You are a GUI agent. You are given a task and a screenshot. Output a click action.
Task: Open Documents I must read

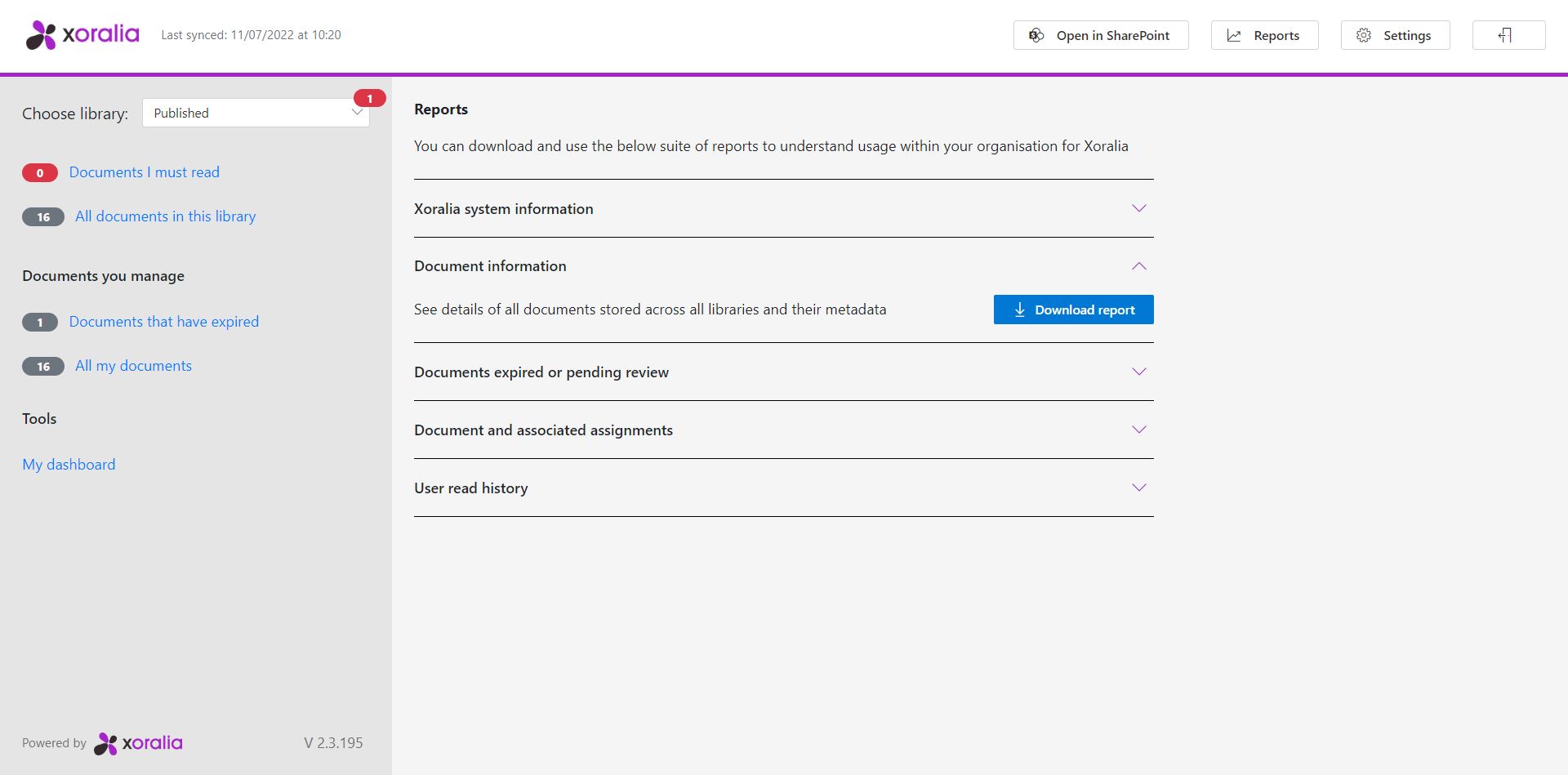point(145,172)
